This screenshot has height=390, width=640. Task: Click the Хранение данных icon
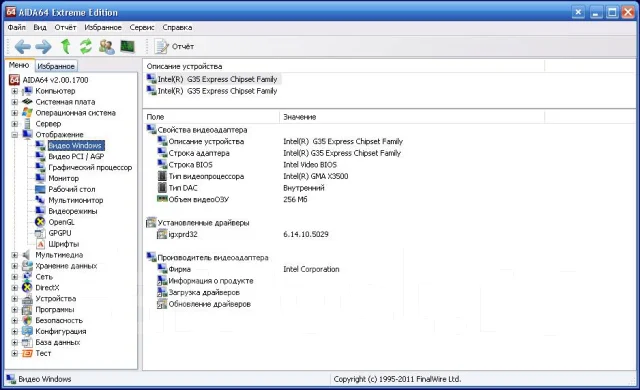(27, 266)
